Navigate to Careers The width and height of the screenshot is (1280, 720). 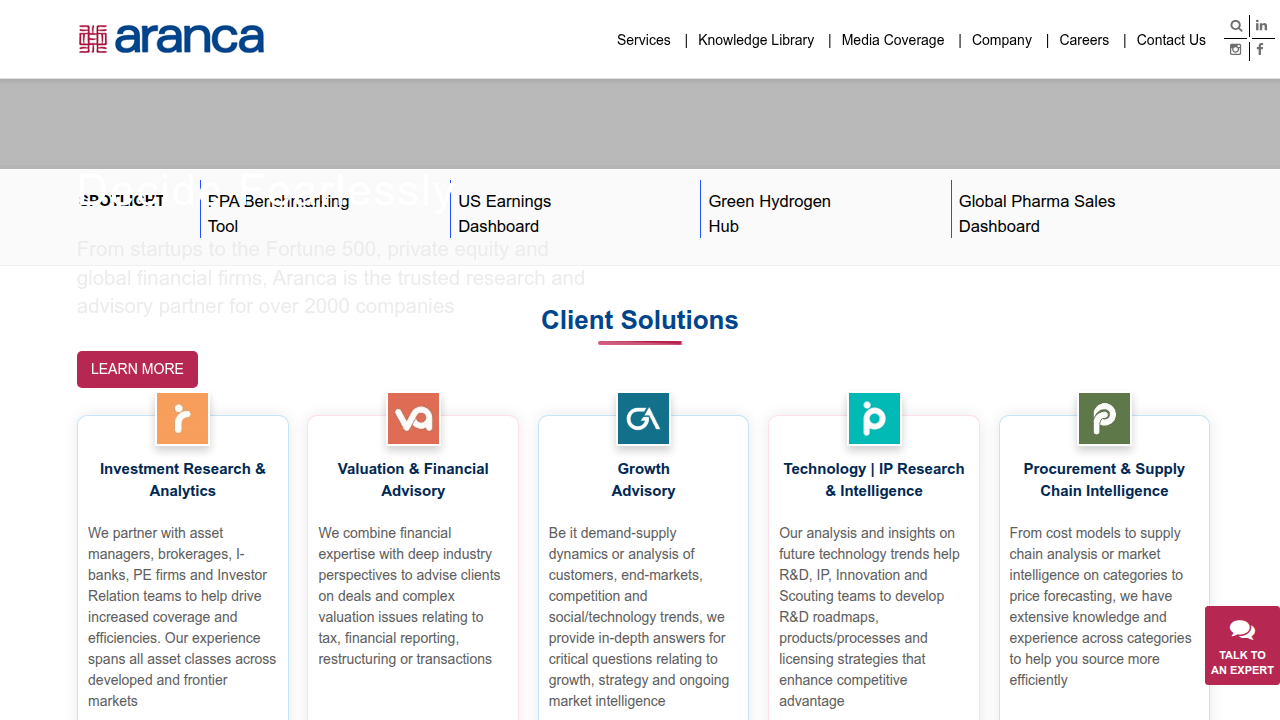[x=1084, y=40]
